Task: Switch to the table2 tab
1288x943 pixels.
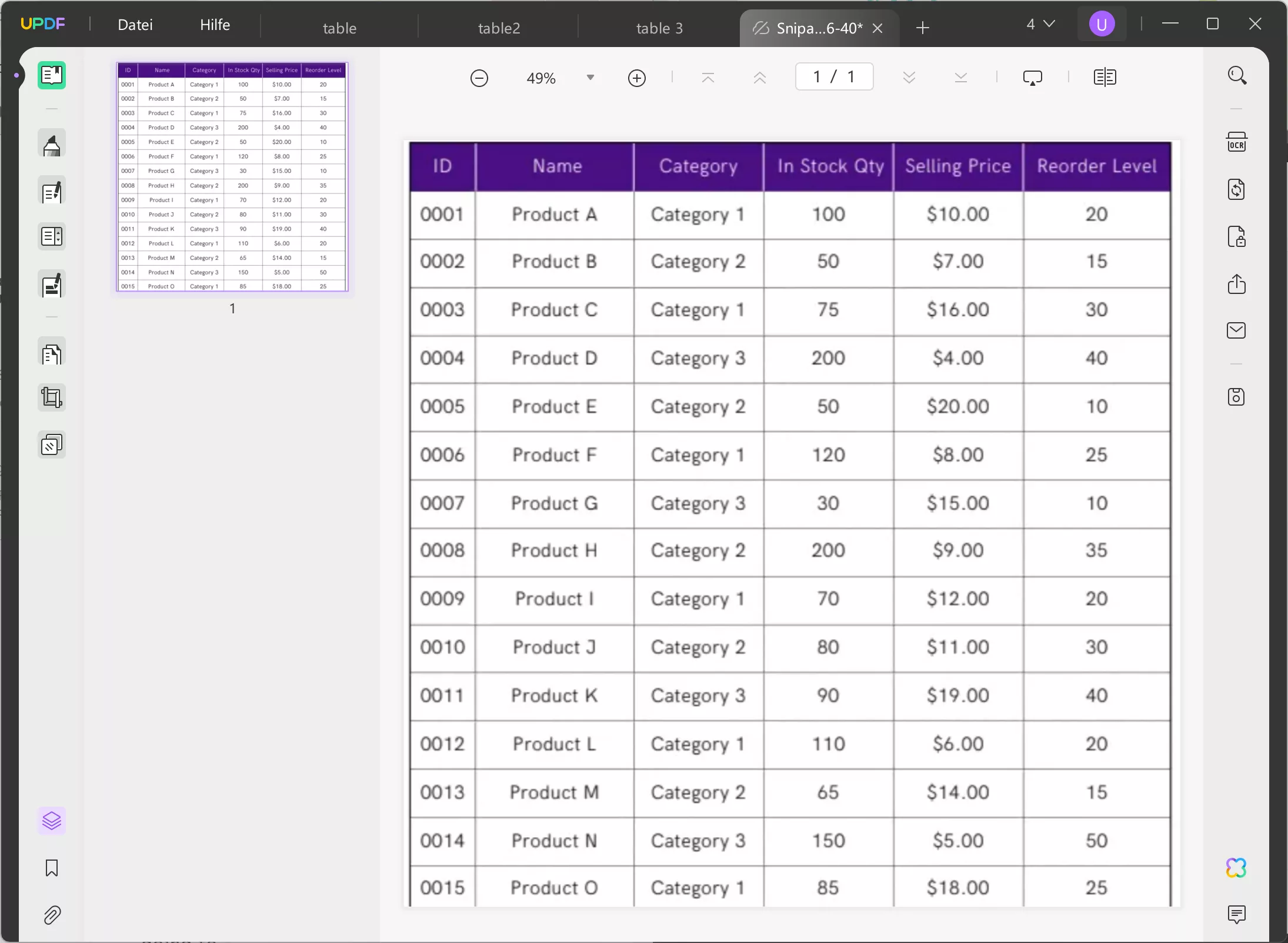Action: [500, 27]
